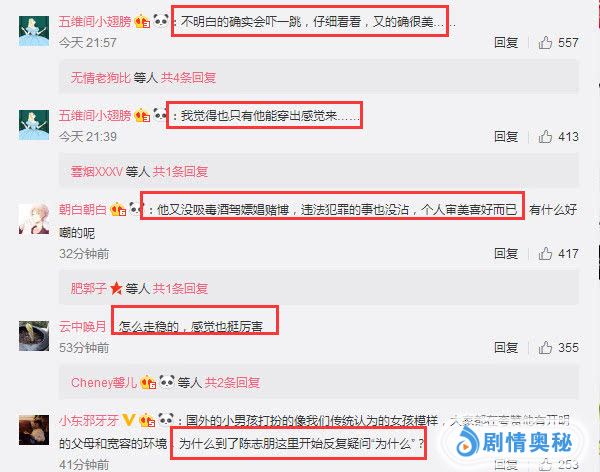The image size is (600, 472).
Task: Click thumbs-up on comment with 413 likes
Action: click(x=545, y=136)
